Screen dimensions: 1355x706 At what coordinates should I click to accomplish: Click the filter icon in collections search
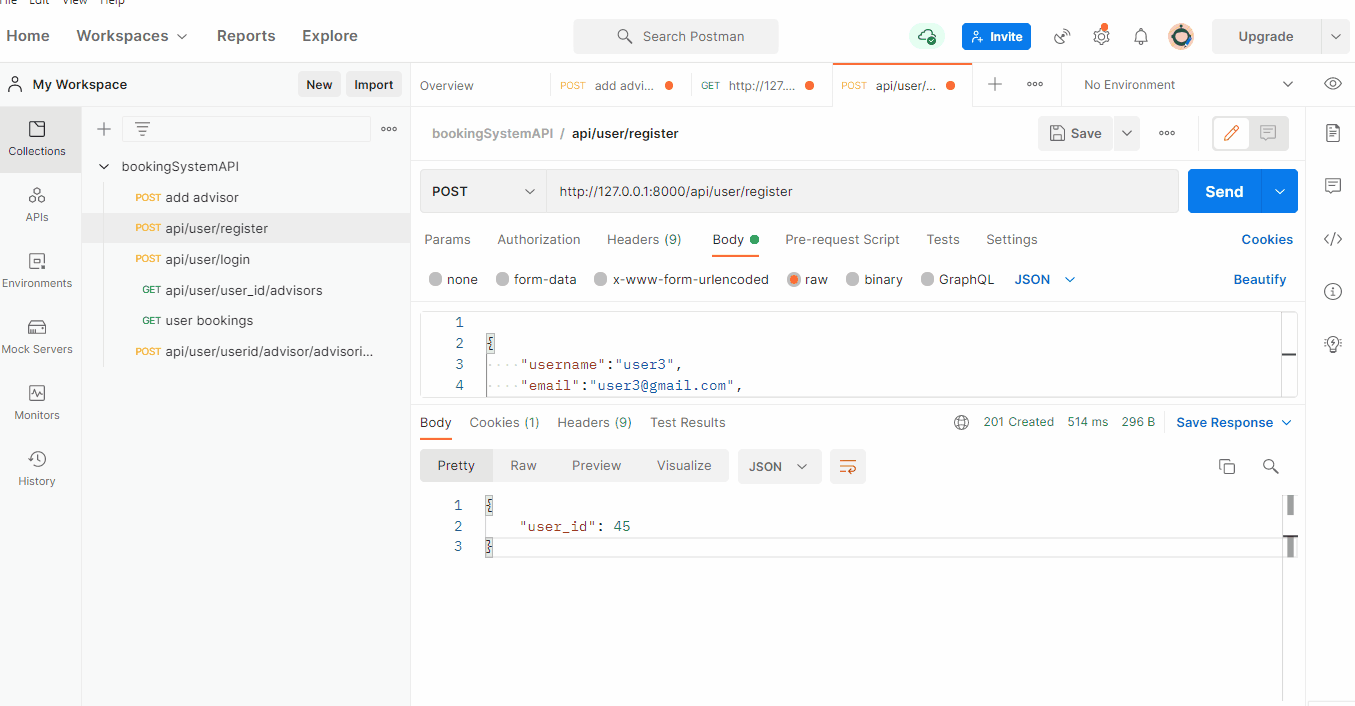[x=143, y=129]
